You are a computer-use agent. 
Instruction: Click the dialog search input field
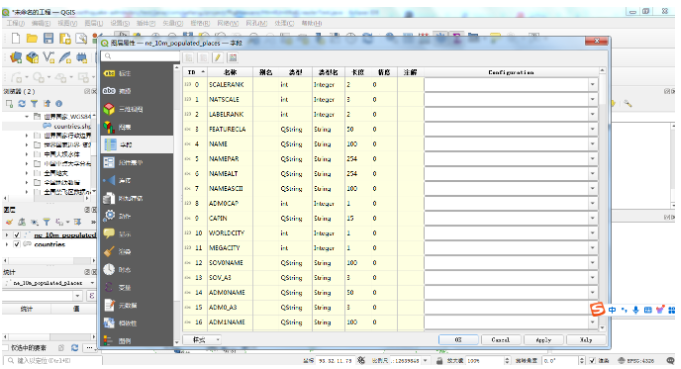[140, 56]
